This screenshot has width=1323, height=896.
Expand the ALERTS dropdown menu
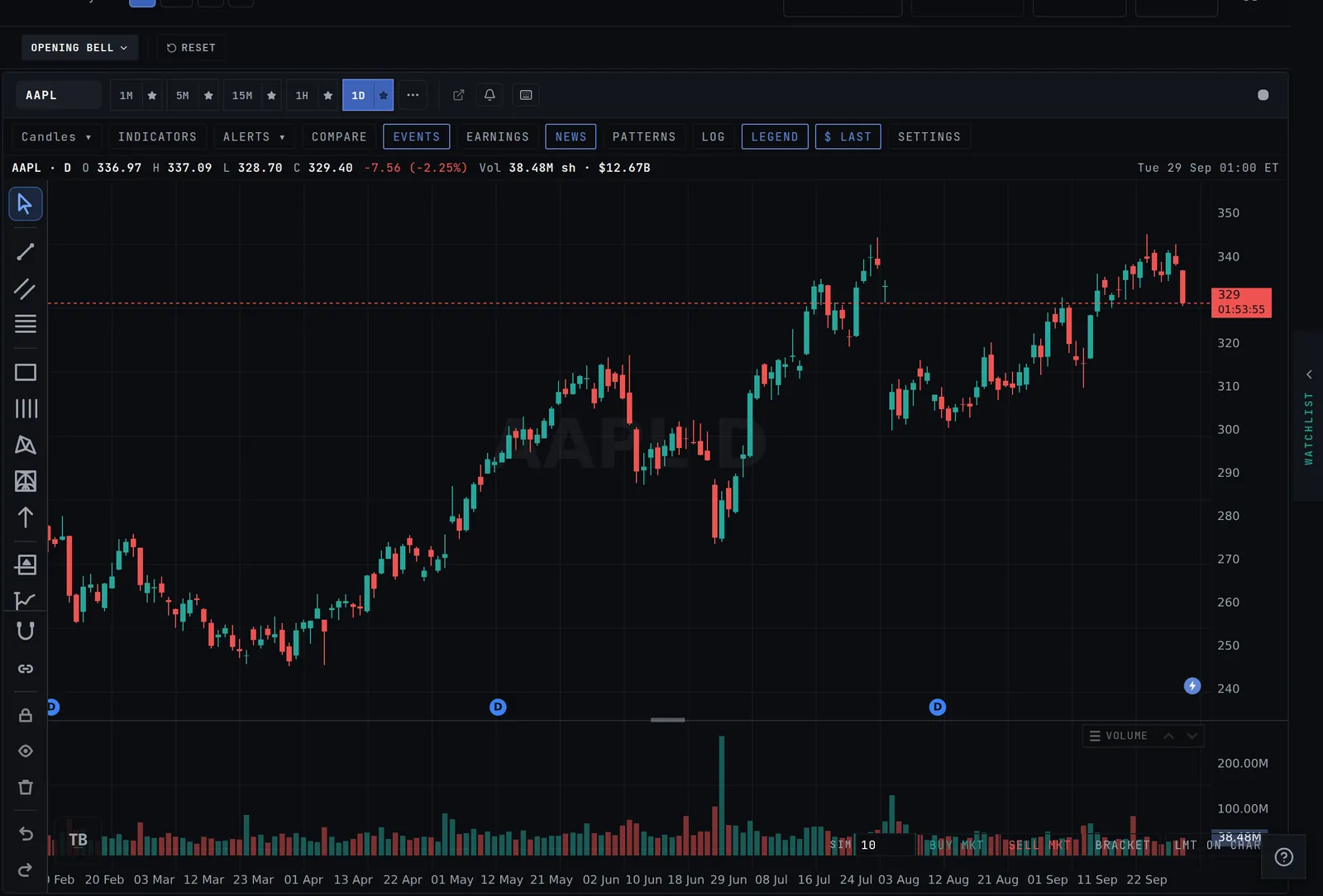[x=254, y=137]
